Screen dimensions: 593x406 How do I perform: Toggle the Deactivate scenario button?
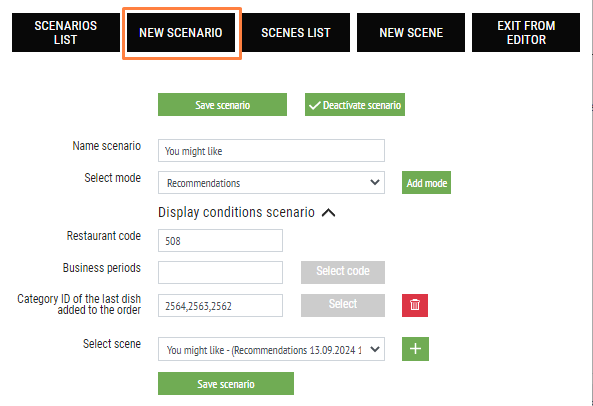click(355, 105)
